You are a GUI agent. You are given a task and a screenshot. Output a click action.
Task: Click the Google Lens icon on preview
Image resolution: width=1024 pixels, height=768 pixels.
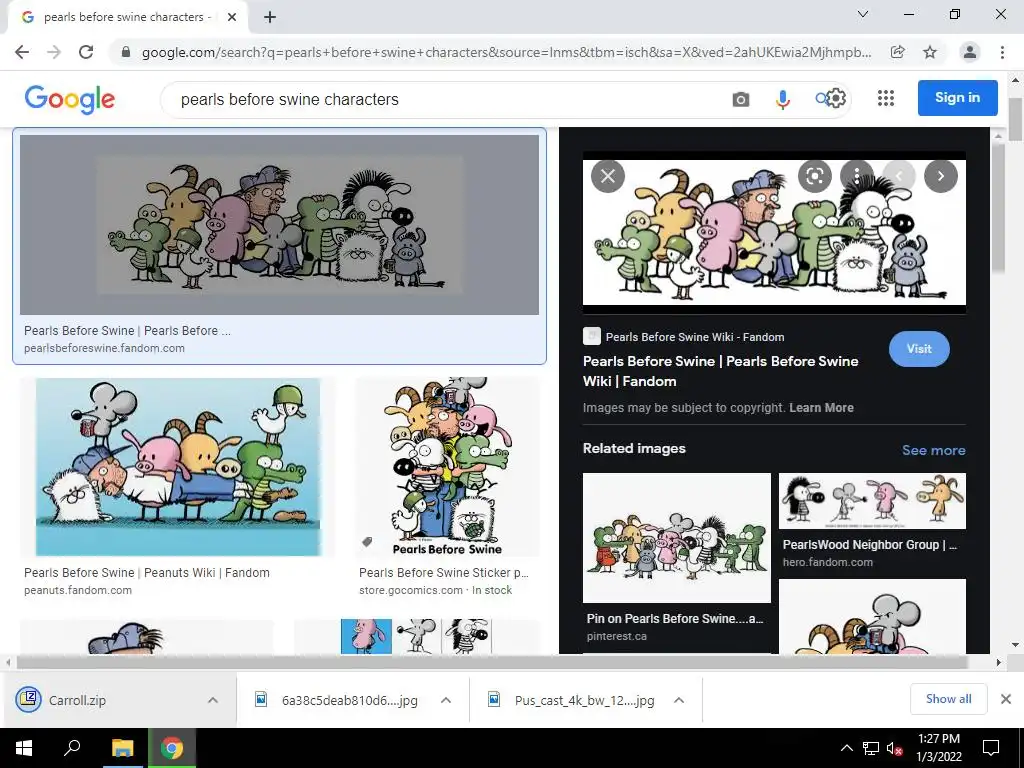814,176
